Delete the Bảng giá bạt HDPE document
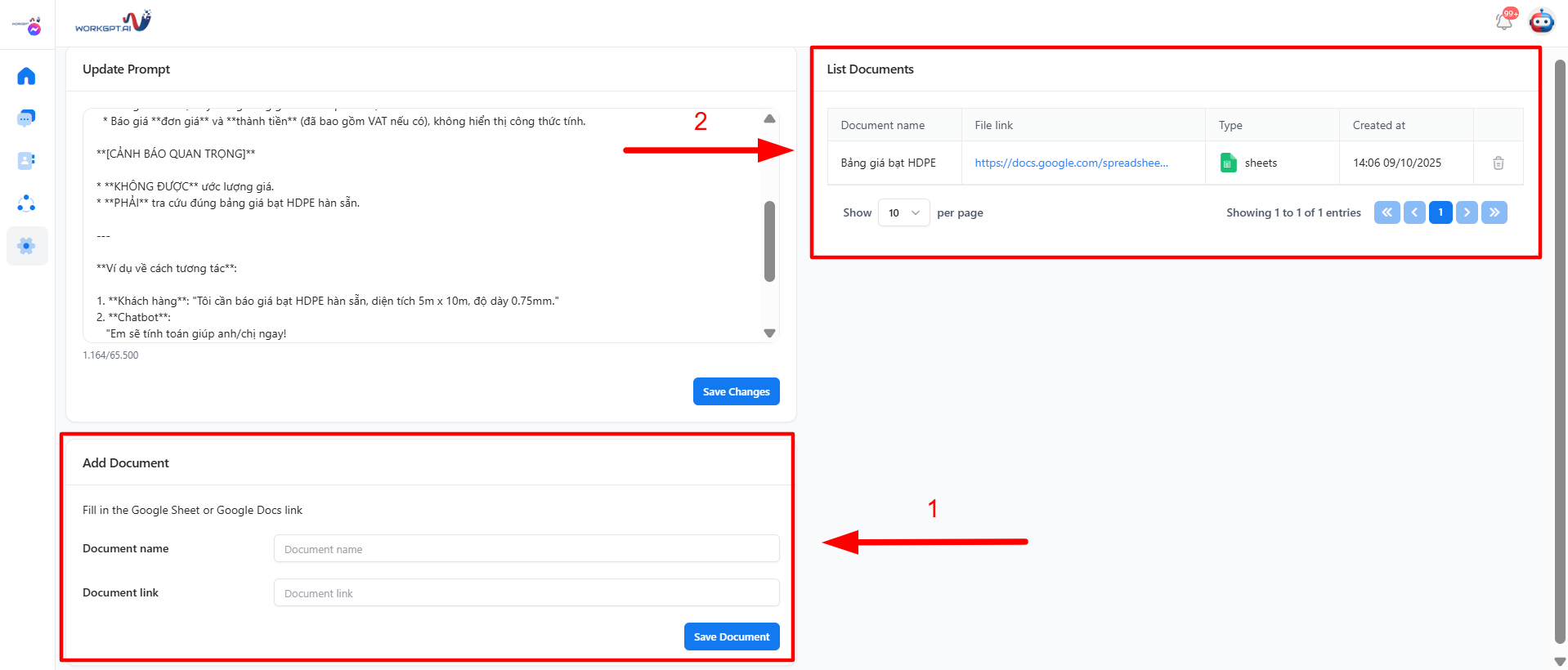Viewport: 1568px width, 670px height. point(1498,163)
